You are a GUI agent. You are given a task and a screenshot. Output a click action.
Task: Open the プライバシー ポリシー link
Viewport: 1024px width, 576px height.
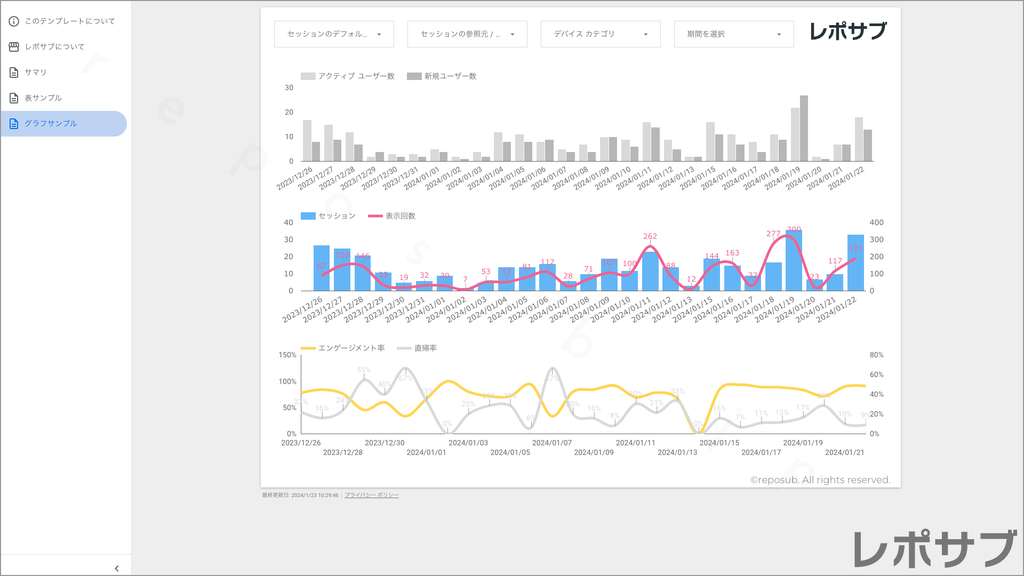coord(372,495)
